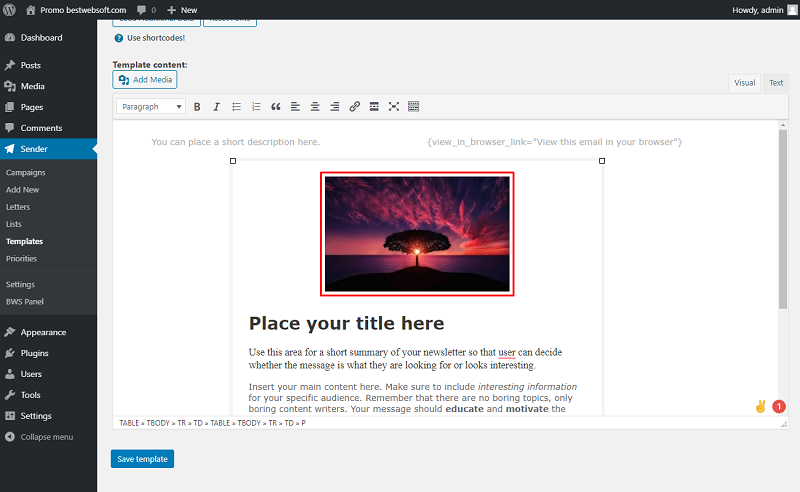Open the Users menu

[x=48, y=374]
